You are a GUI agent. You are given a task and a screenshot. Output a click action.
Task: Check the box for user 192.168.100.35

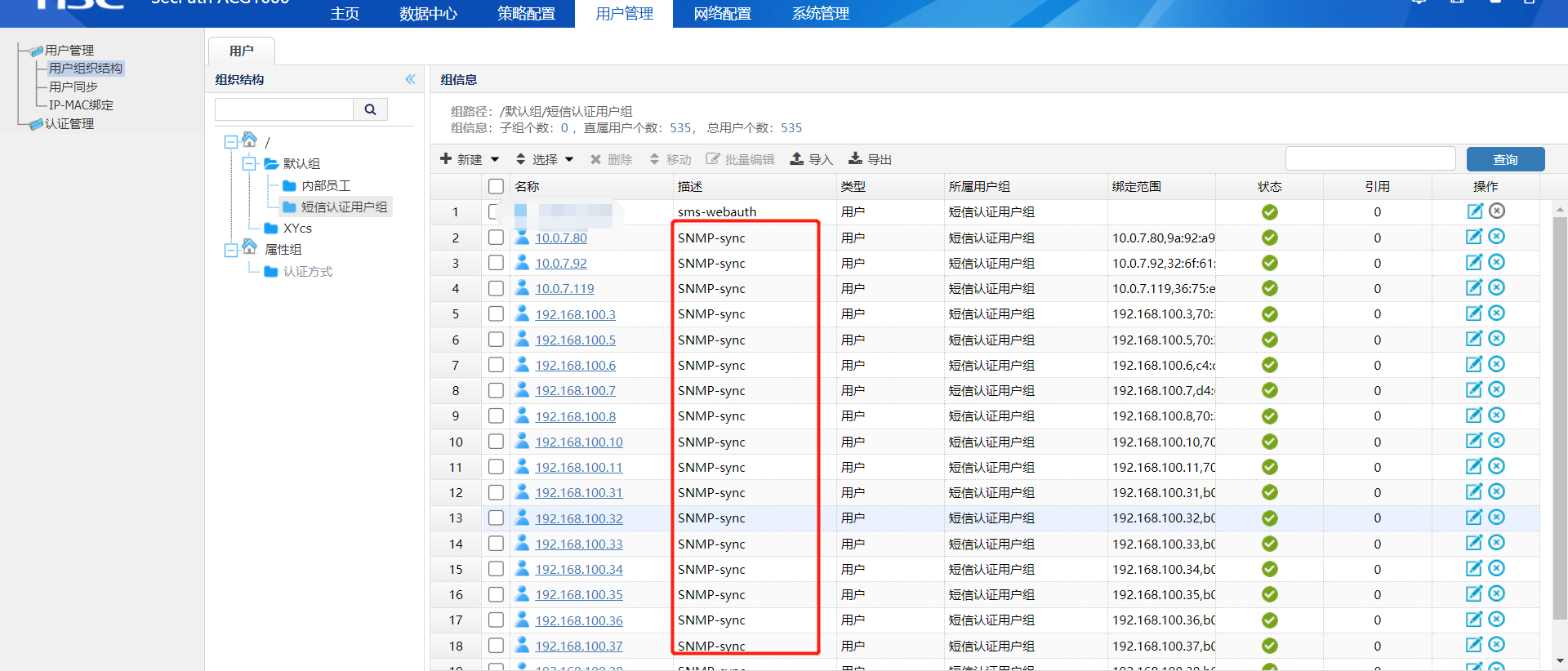tap(496, 594)
